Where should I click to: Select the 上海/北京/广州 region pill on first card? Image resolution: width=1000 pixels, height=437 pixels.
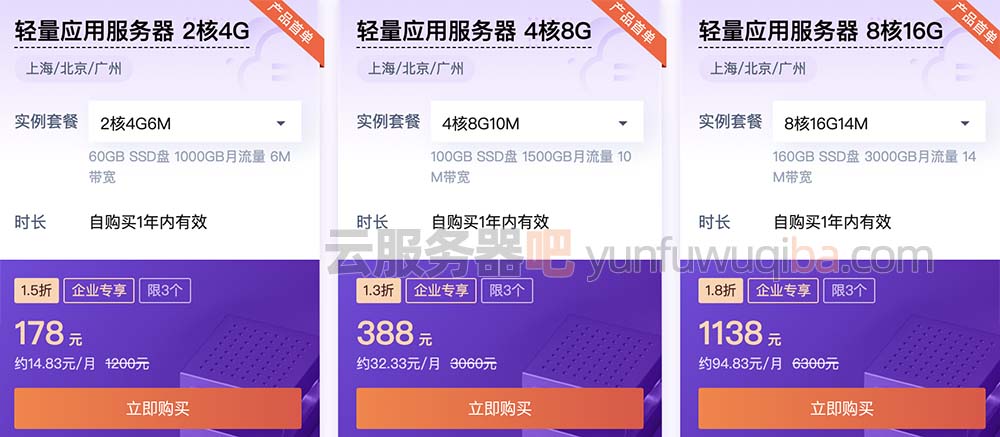click(73, 68)
